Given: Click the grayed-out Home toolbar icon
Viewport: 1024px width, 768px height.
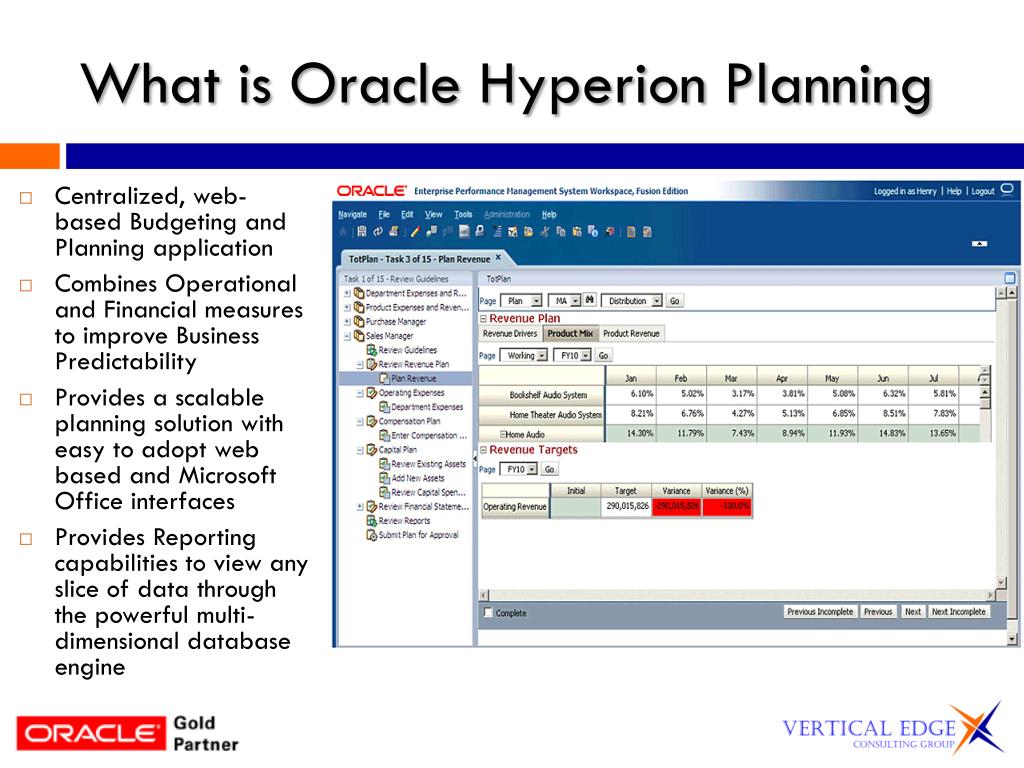Looking at the screenshot, I should click(343, 232).
